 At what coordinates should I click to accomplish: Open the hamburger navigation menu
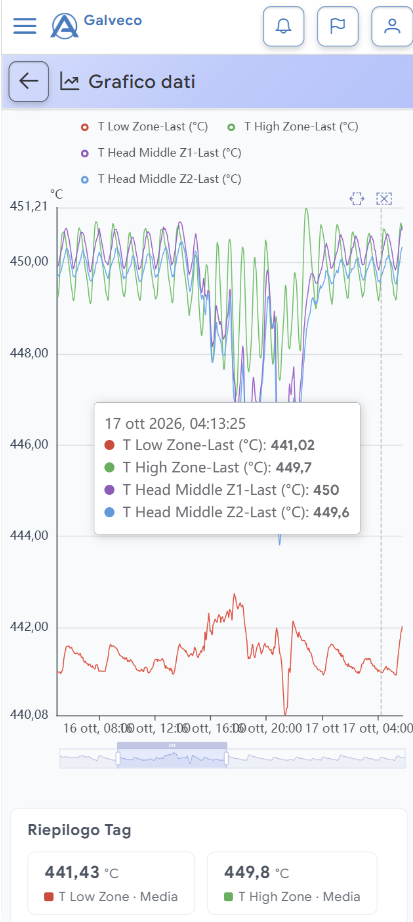pos(25,26)
